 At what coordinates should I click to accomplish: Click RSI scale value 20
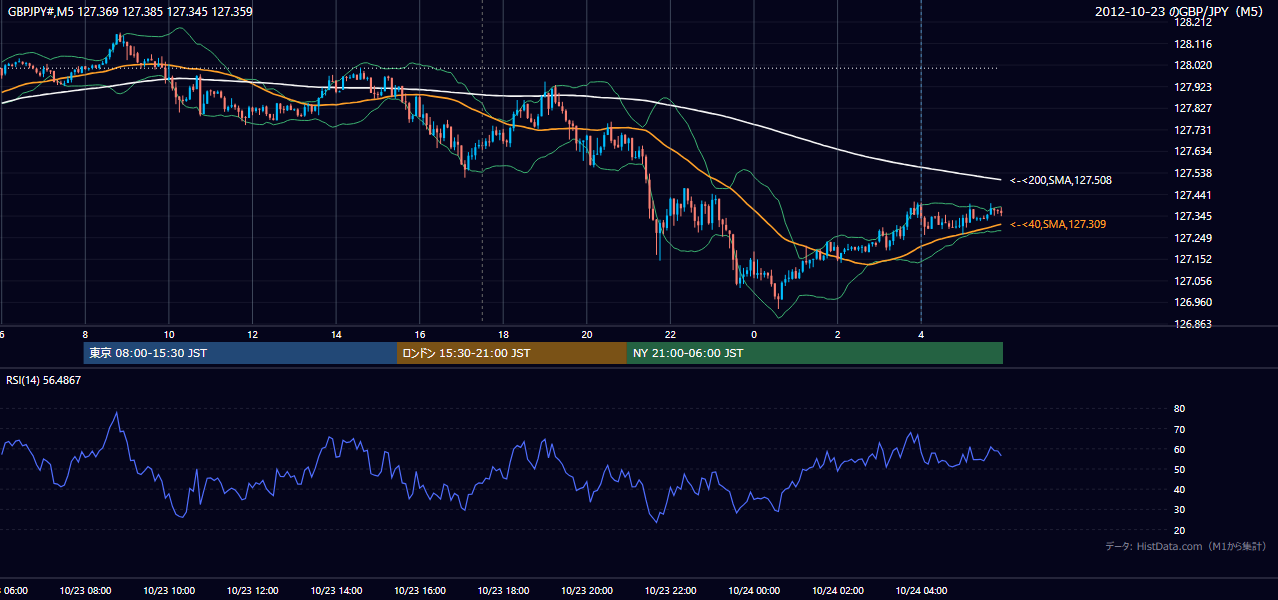tap(1180, 530)
